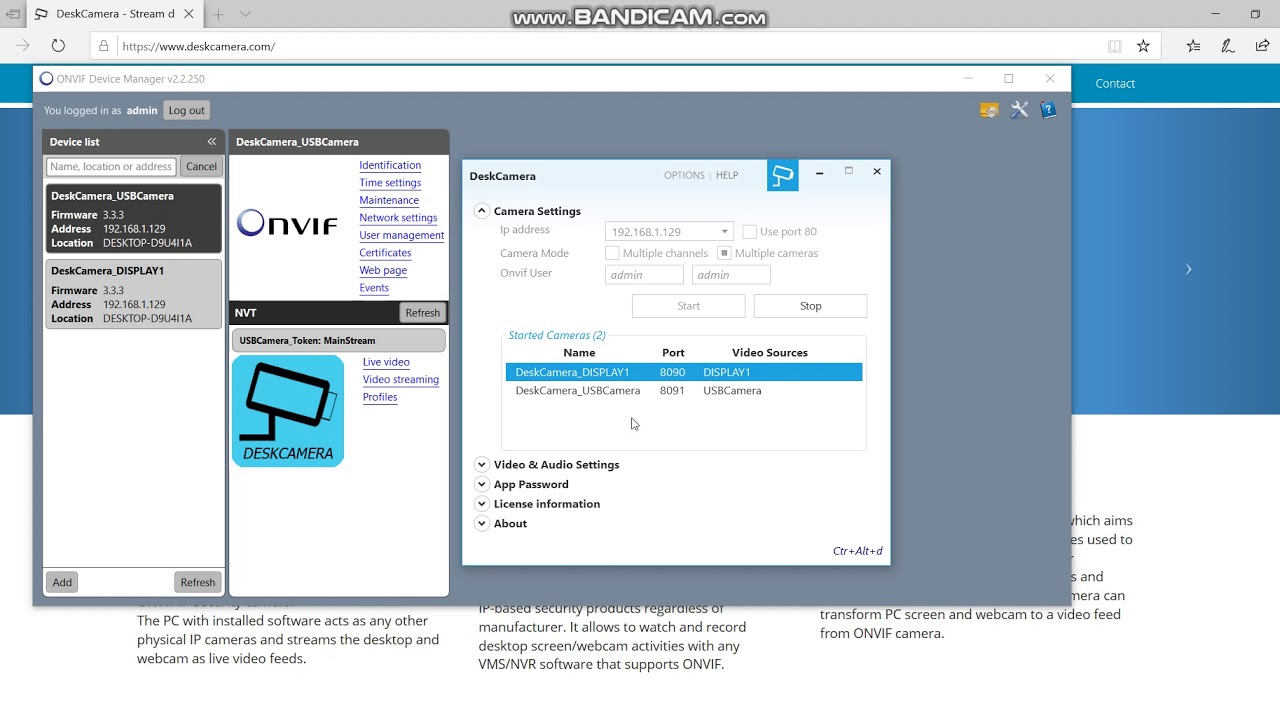
Task: Open the User management link
Action: point(402,235)
